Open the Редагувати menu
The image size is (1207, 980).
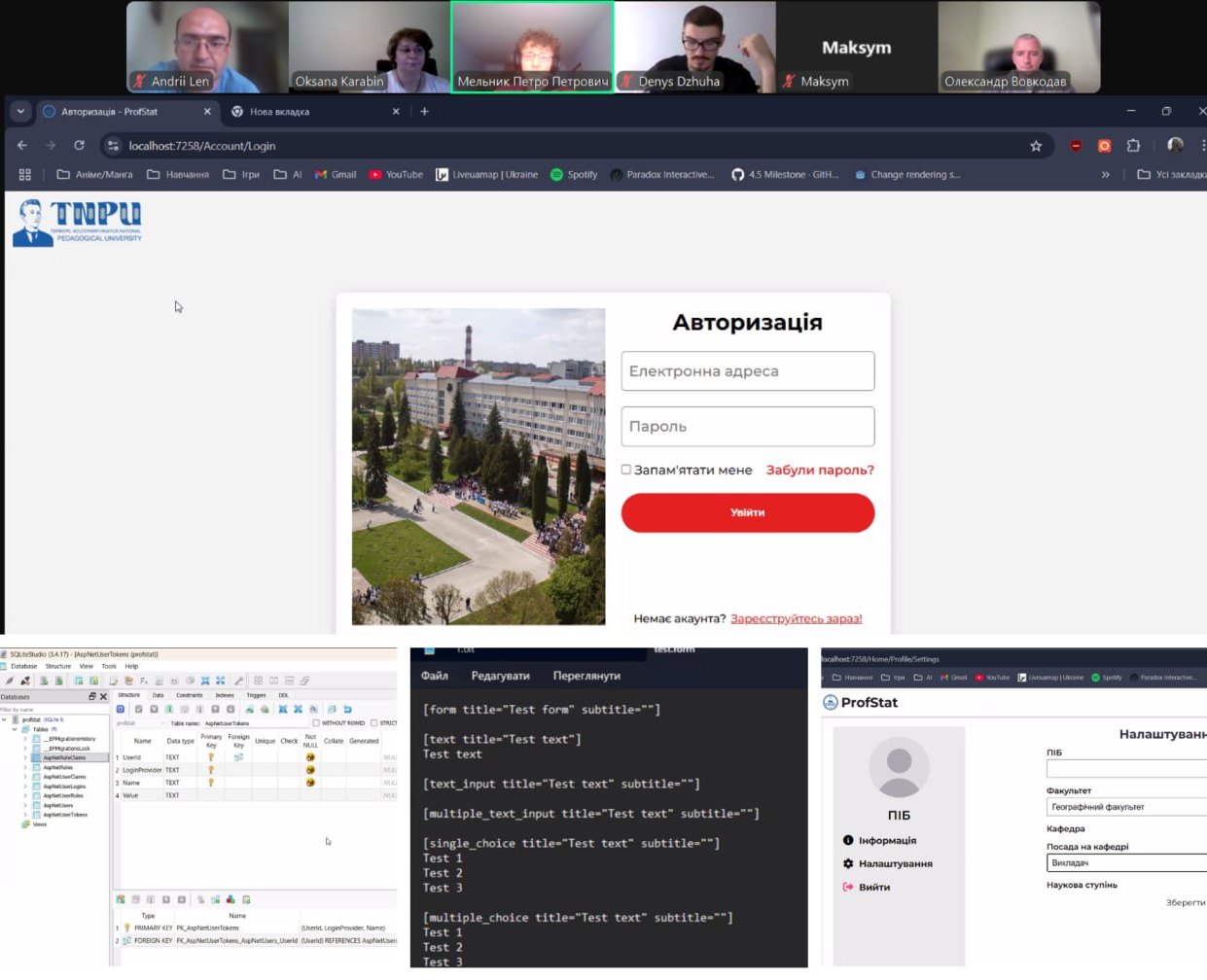pos(500,676)
